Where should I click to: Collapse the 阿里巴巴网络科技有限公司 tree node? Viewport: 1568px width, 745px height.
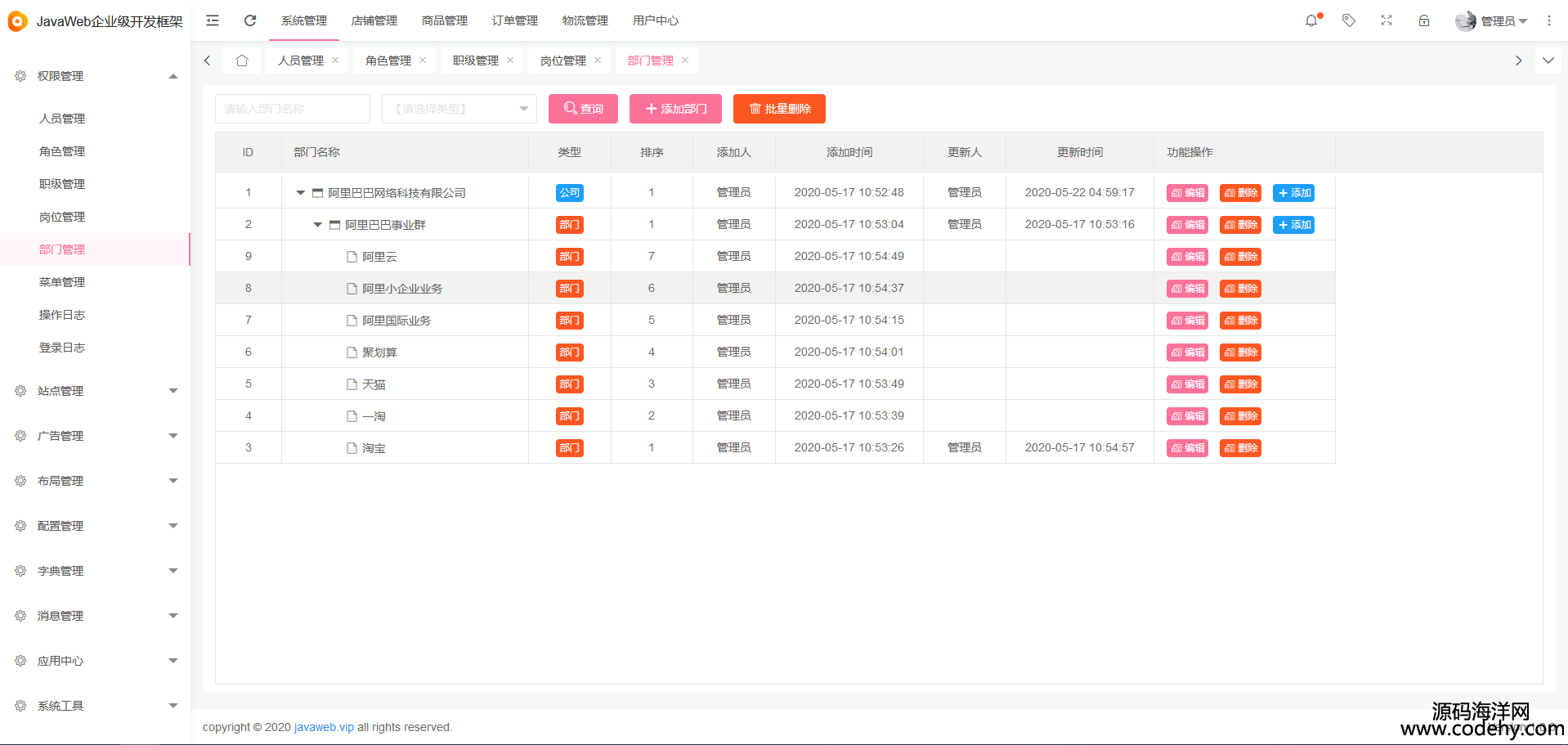(x=300, y=193)
